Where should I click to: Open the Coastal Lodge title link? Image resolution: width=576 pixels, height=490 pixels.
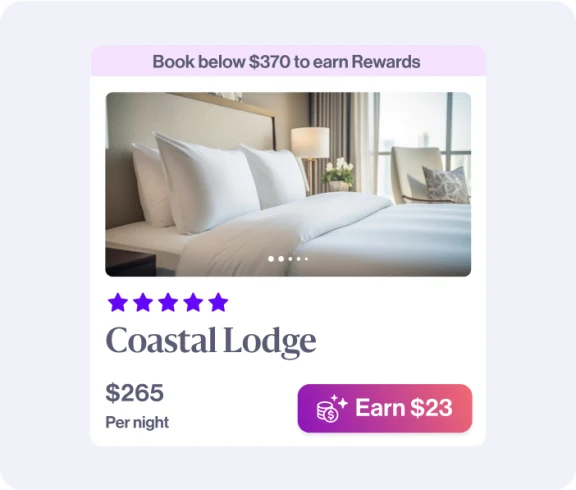(x=211, y=341)
